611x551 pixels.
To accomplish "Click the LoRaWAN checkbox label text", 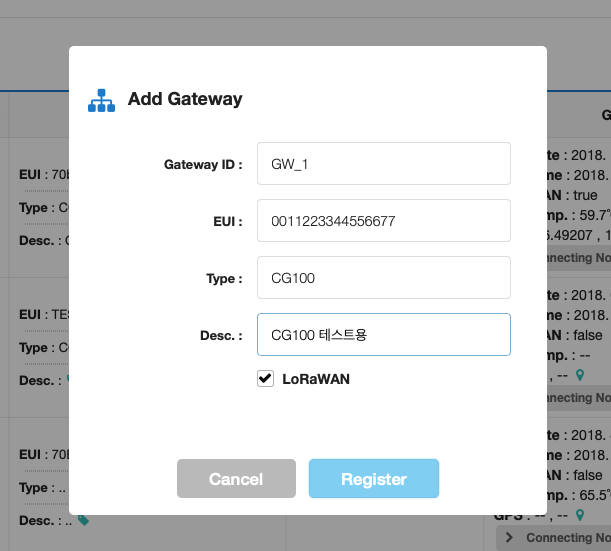I will coord(315,379).
